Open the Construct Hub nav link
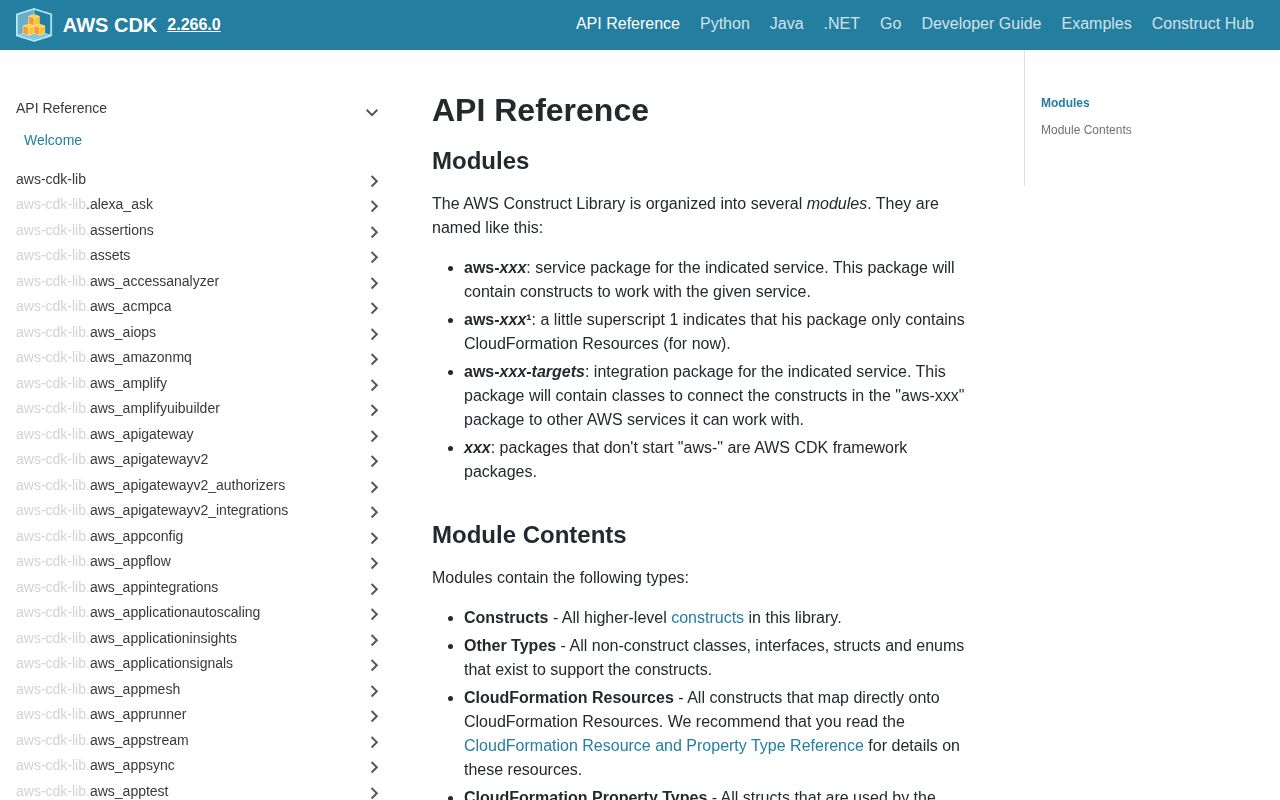The image size is (1280, 800). point(1203,24)
